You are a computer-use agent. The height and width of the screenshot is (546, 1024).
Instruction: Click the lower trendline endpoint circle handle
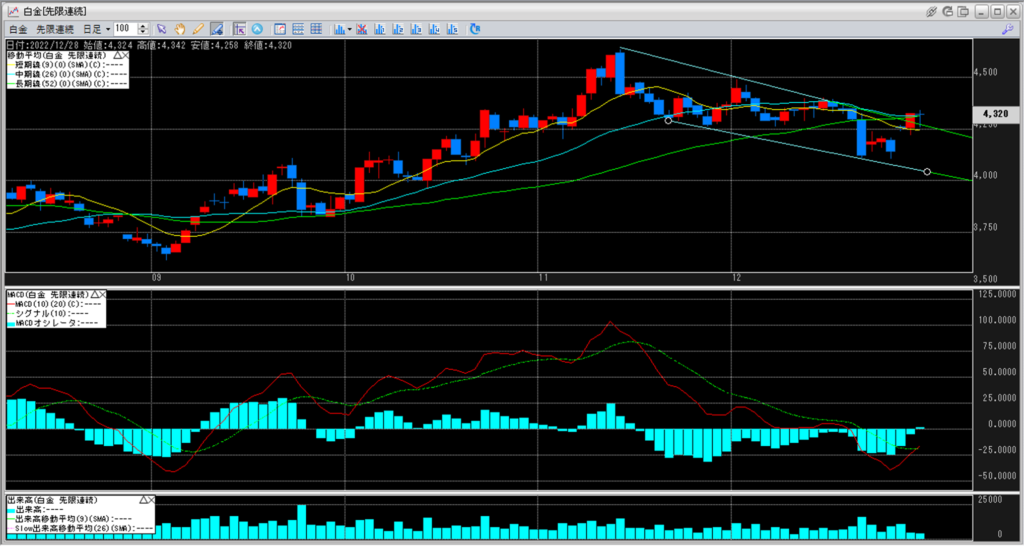(927, 172)
